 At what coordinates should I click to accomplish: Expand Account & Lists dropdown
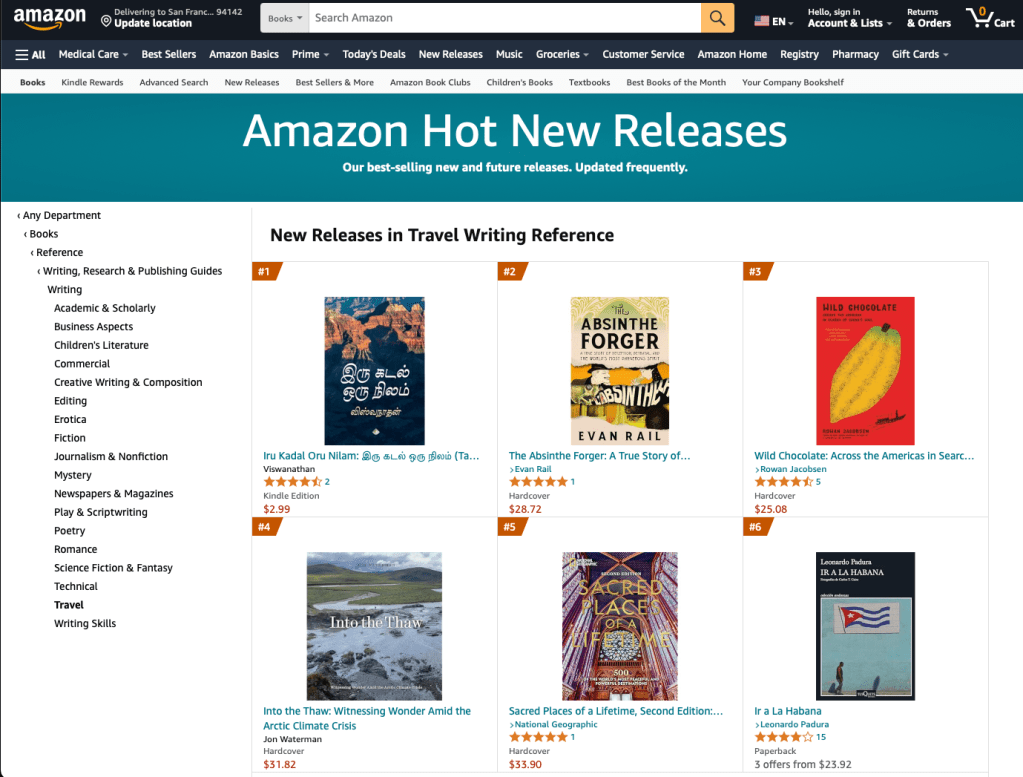(x=849, y=23)
